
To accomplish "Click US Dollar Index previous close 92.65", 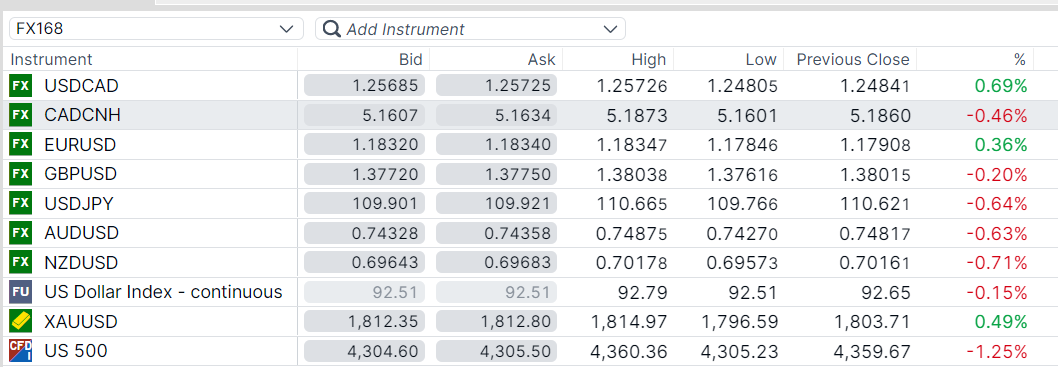I will (x=887, y=292).
